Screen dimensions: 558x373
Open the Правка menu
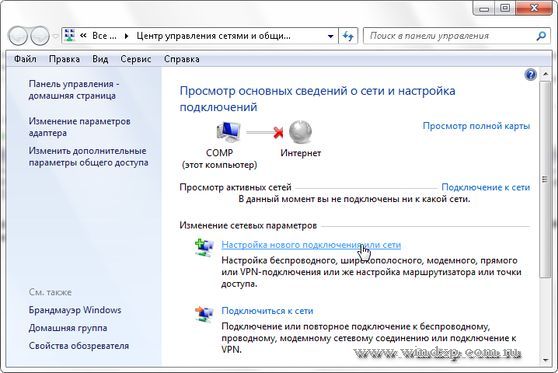tap(64, 59)
